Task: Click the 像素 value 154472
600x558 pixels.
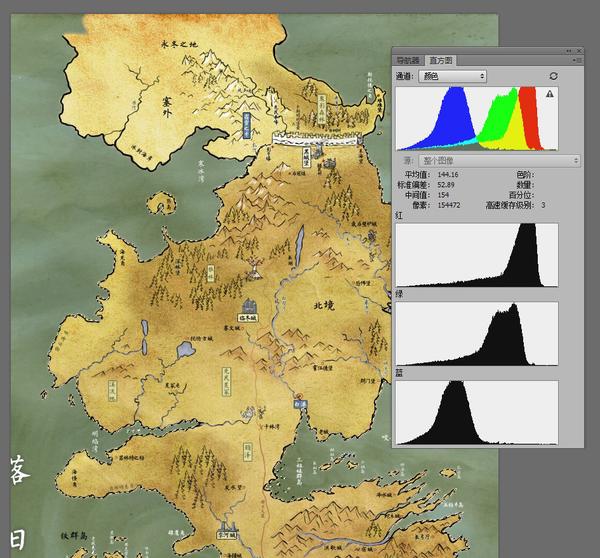Action: [x=449, y=205]
